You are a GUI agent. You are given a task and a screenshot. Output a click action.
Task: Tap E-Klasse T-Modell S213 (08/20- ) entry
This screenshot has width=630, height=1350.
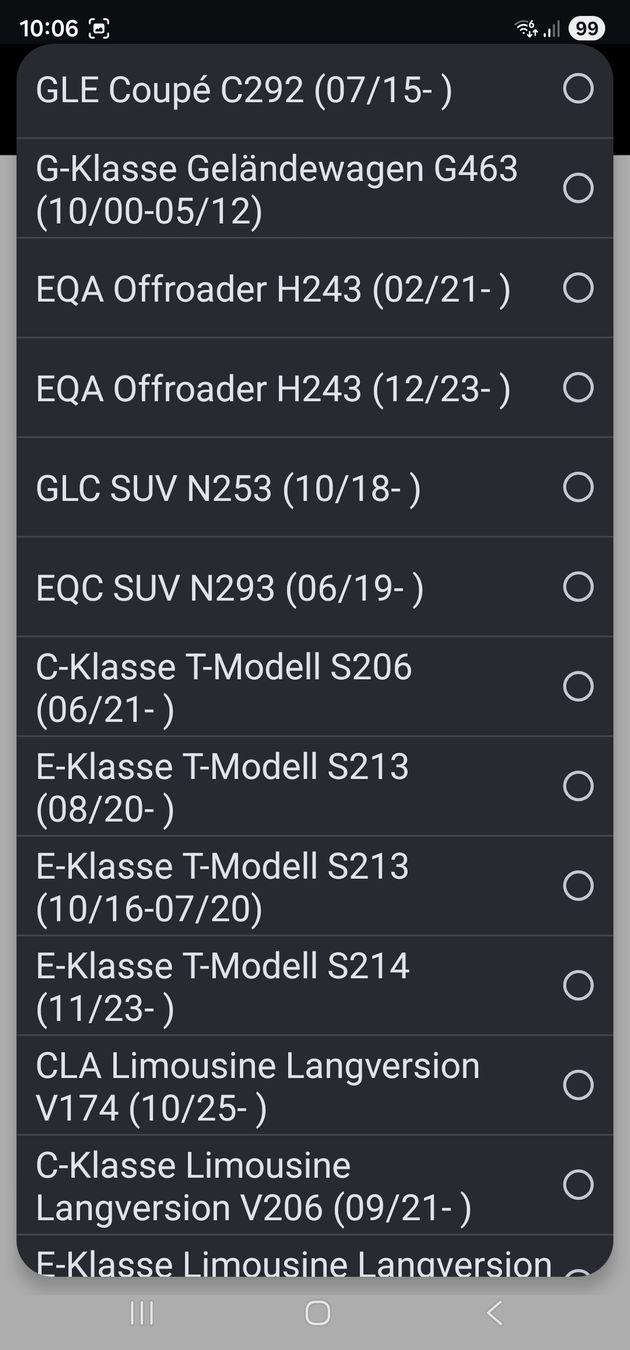click(x=222, y=787)
